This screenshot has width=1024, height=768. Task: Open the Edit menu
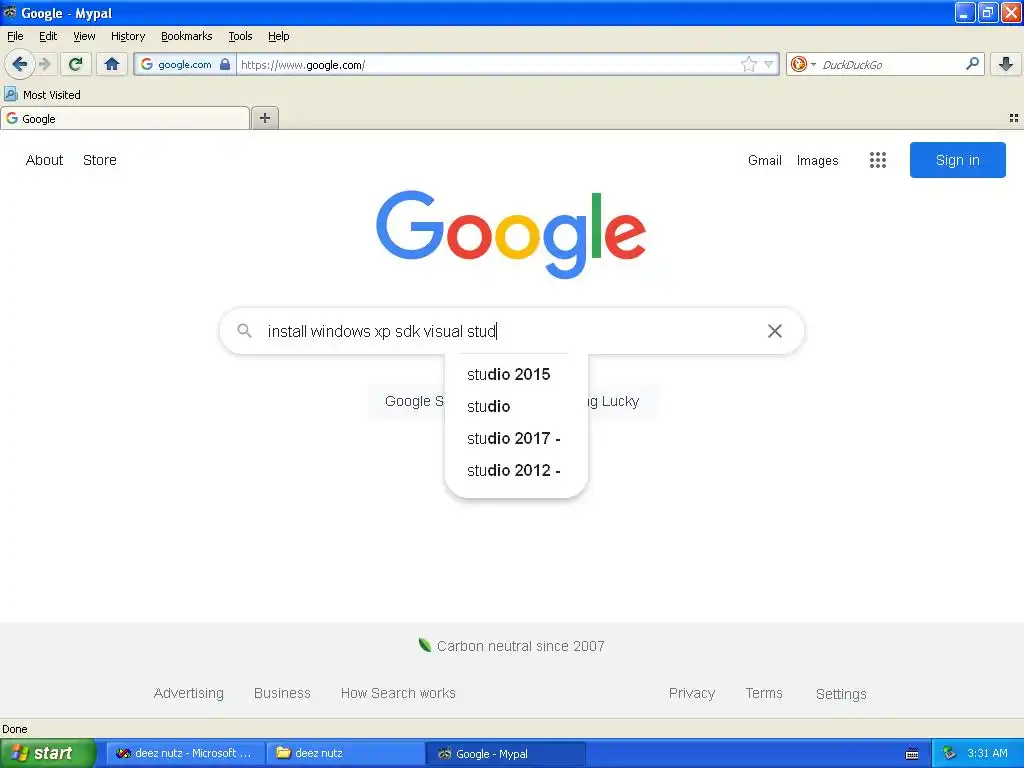tap(48, 36)
